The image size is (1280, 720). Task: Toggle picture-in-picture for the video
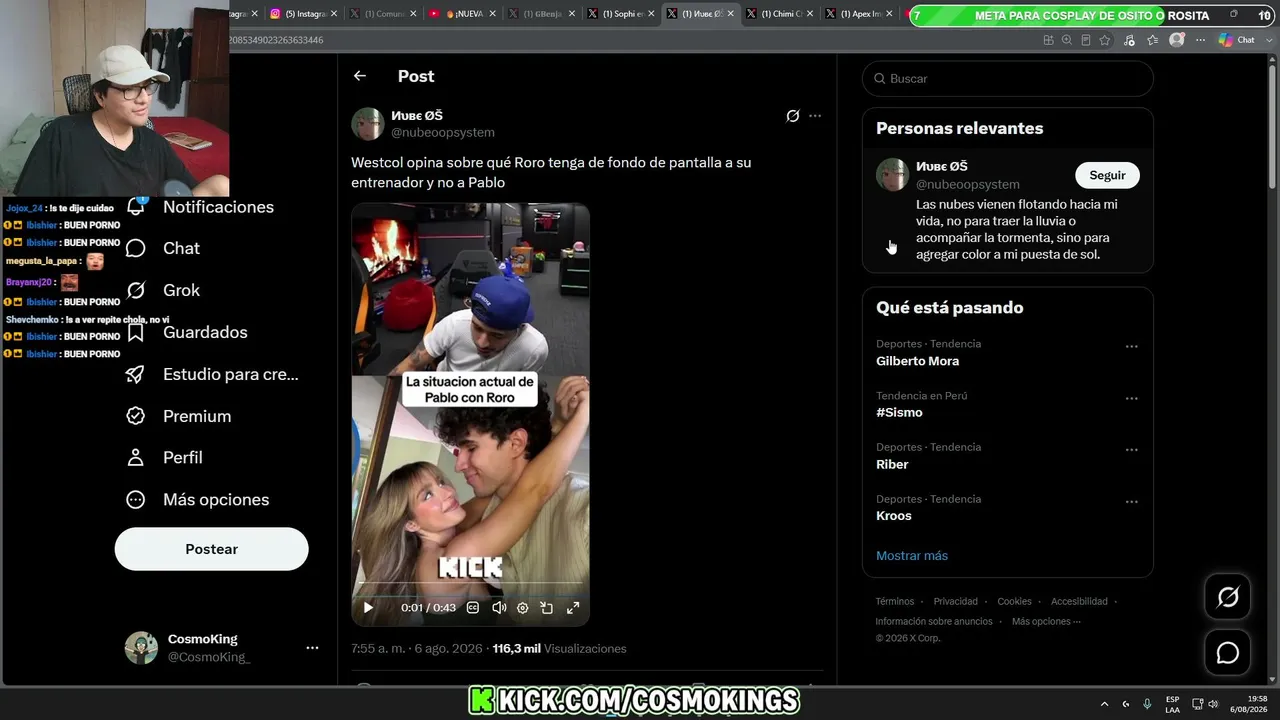547,607
